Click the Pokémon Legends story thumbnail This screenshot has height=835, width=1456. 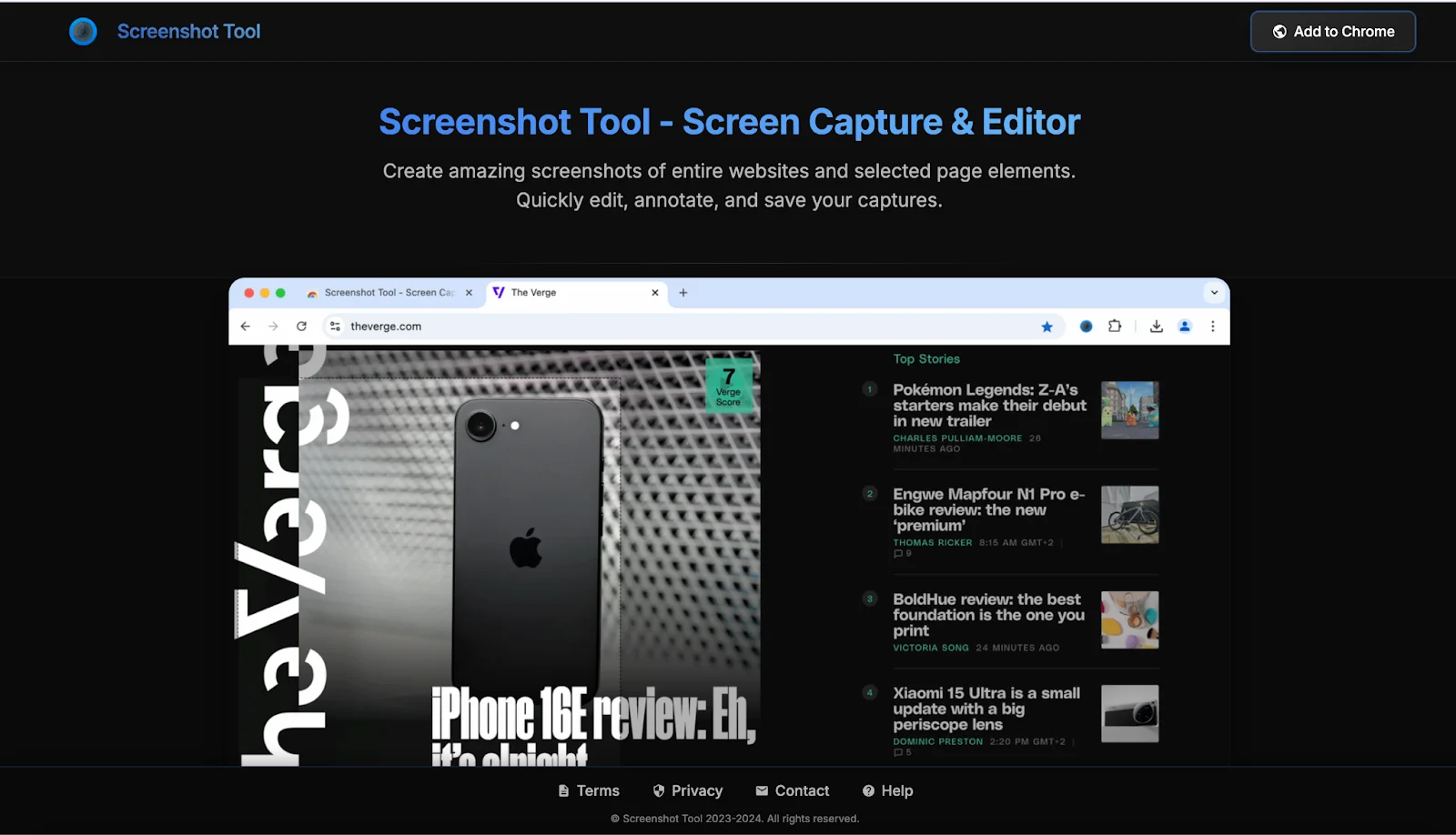(1129, 410)
